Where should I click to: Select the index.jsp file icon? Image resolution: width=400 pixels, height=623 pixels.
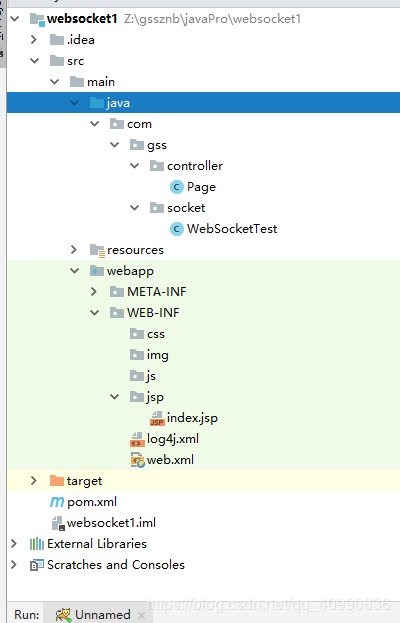pos(157,418)
